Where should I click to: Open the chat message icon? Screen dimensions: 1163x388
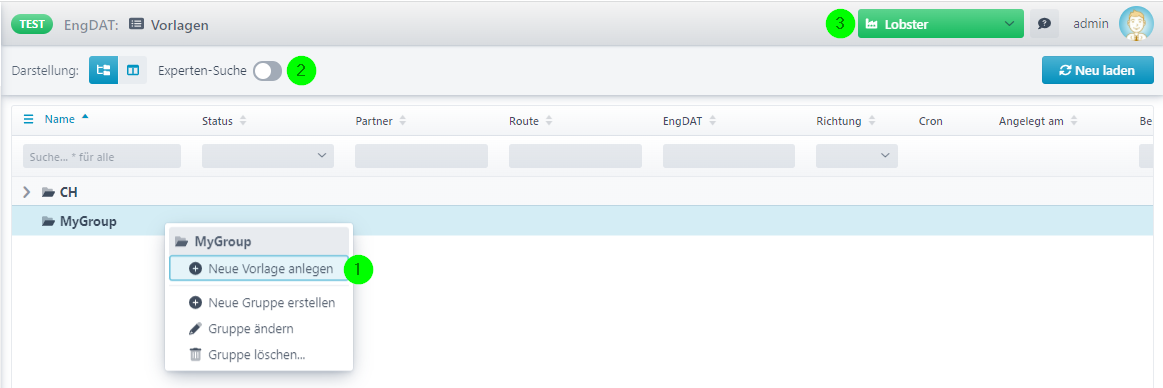pyautogui.click(x=1044, y=24)
